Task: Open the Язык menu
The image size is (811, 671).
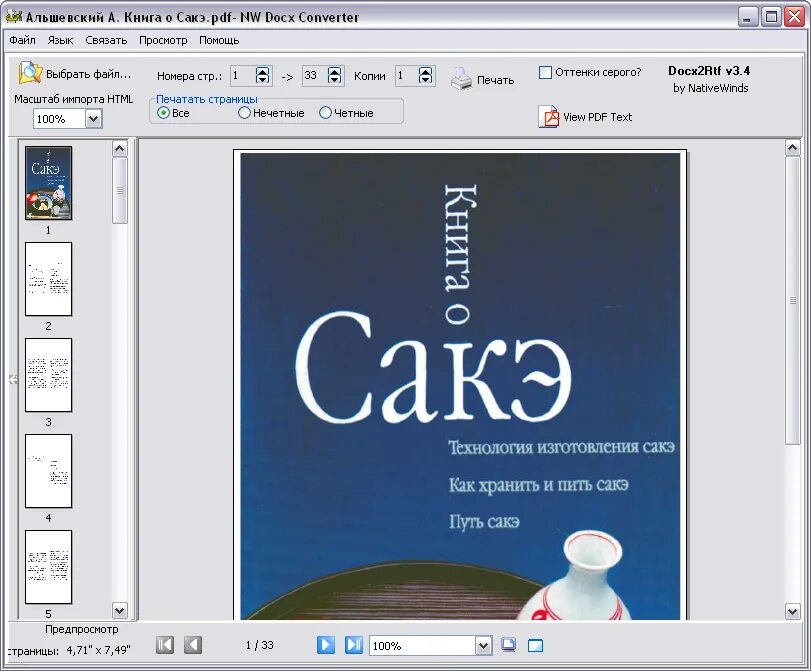Action: coord(60,40)
